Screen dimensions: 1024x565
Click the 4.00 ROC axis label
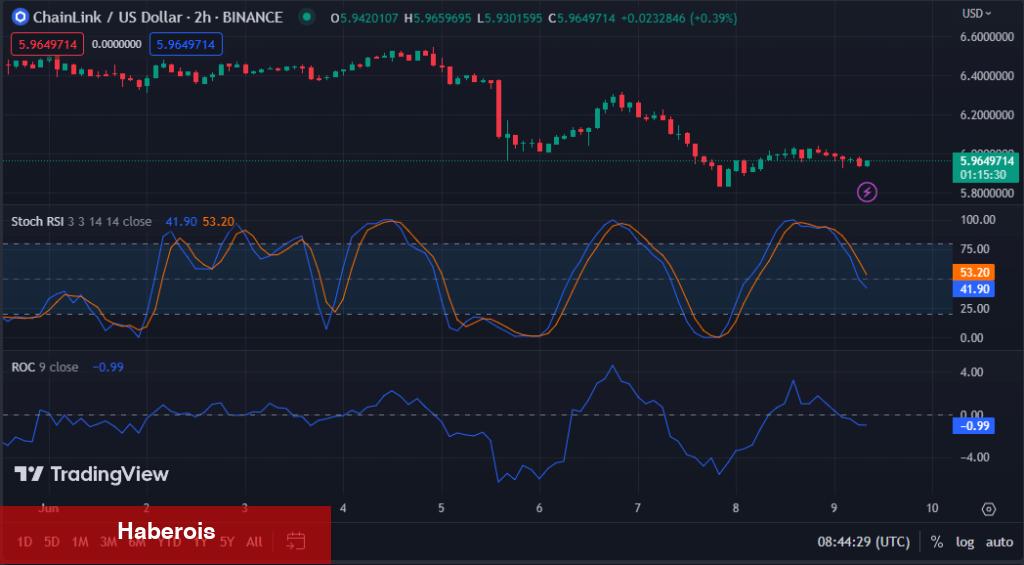click(971, 372)
